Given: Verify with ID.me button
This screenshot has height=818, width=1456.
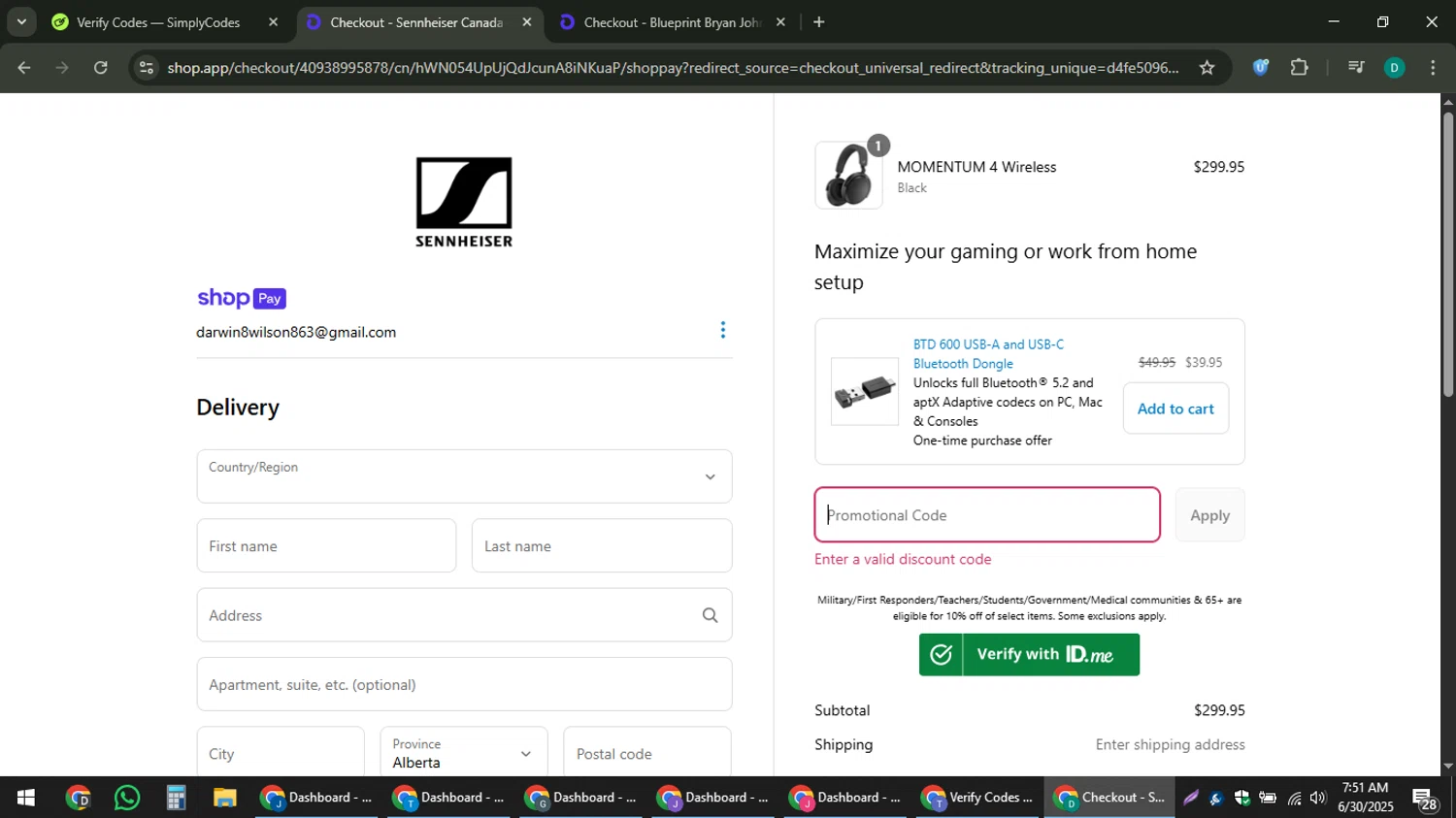Looking at the screenshot, I should (x=1029, y=654).
